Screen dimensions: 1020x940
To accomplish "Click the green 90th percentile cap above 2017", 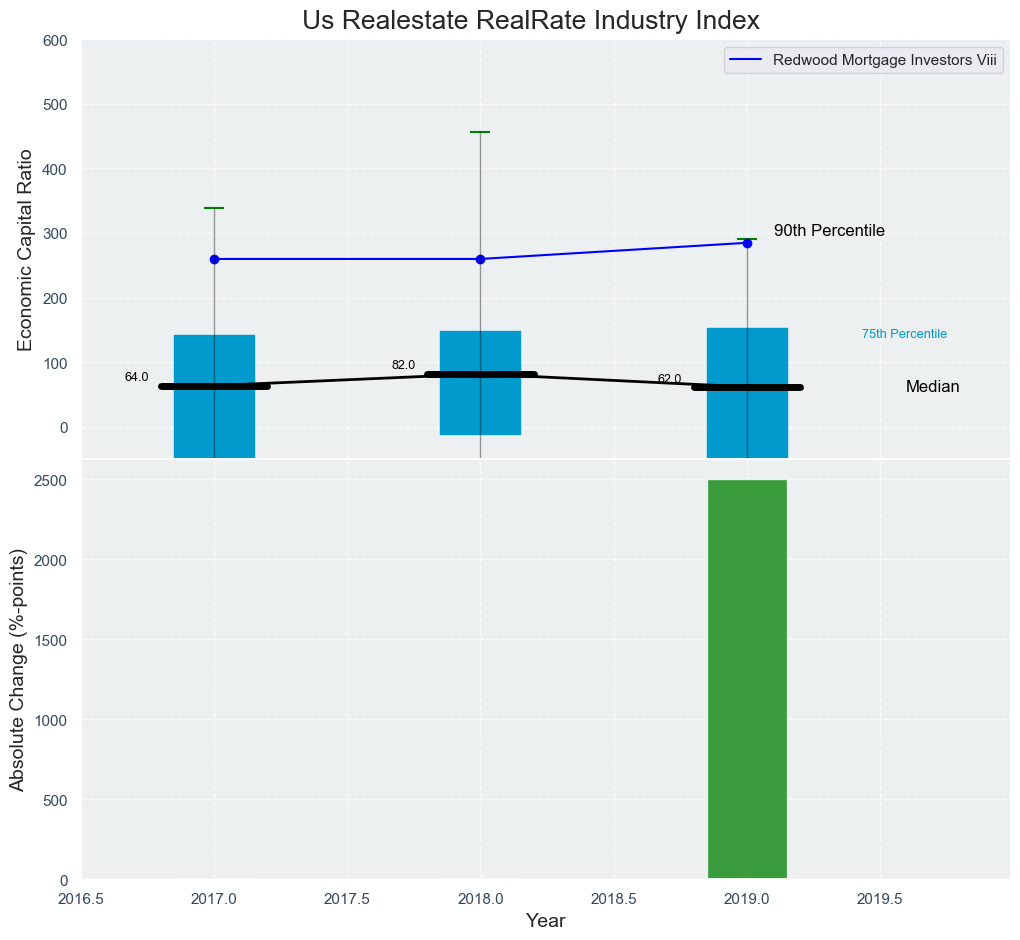I will point(214,208).
